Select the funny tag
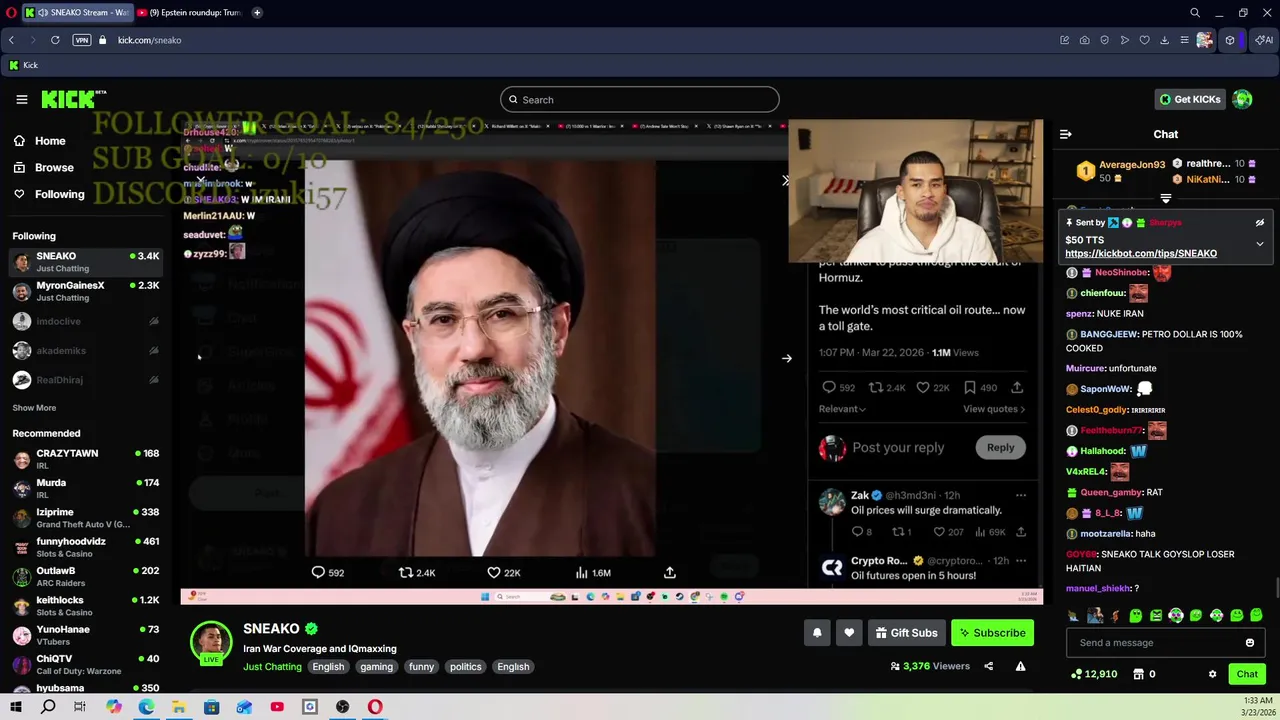The image size is (1280, 720). pos(421,667)
